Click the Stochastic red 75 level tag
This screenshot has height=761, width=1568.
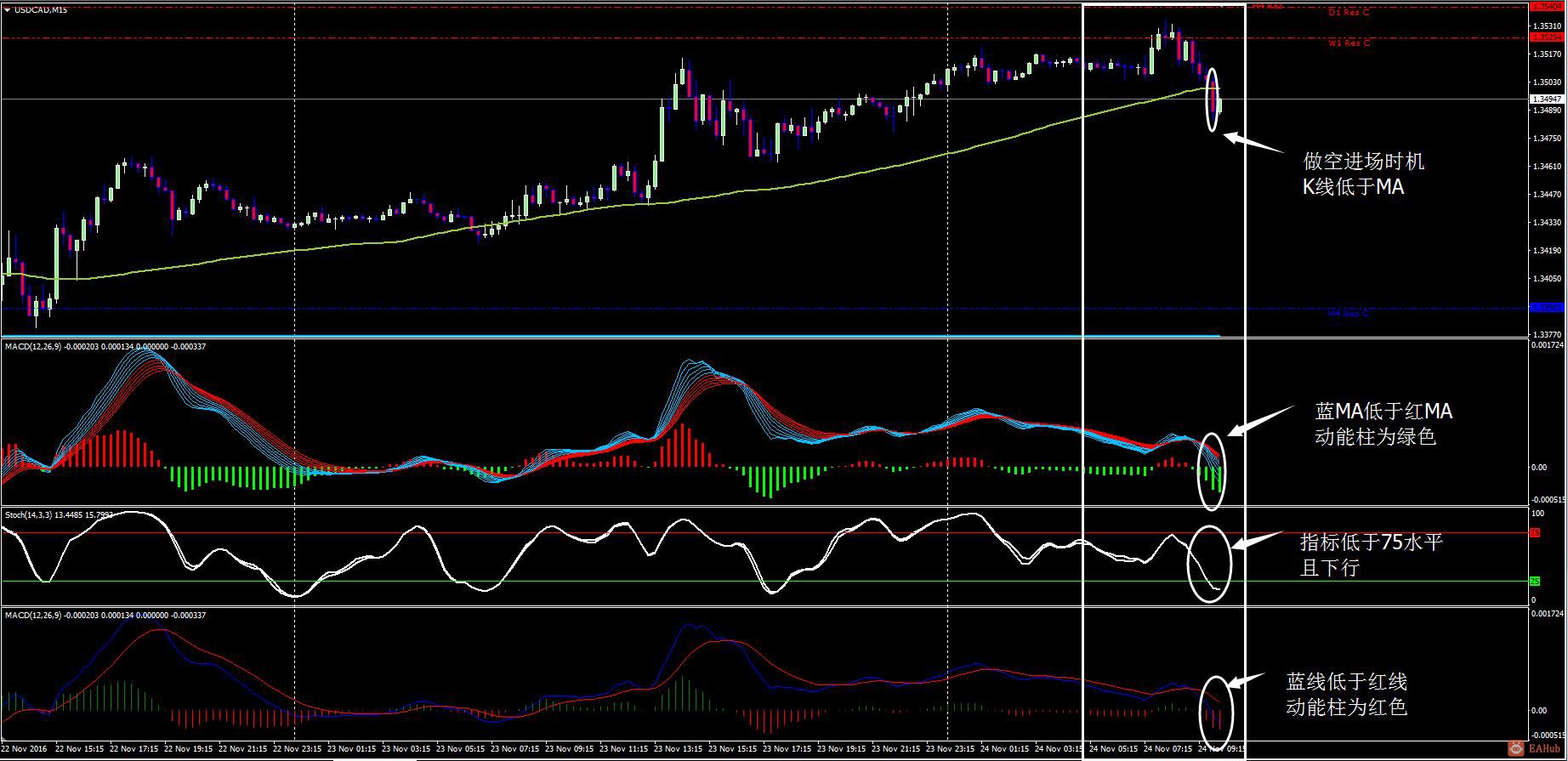coord(1536,533)
